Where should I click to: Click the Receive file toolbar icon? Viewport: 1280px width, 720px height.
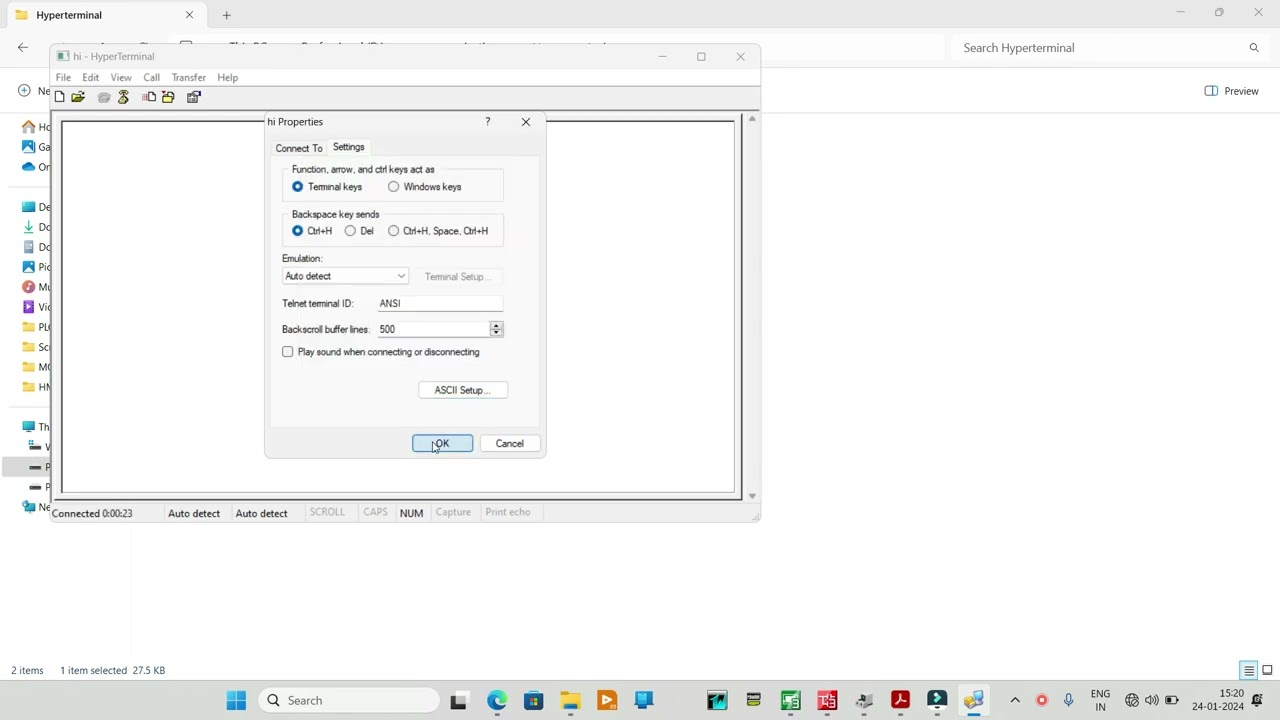[168, 97]
